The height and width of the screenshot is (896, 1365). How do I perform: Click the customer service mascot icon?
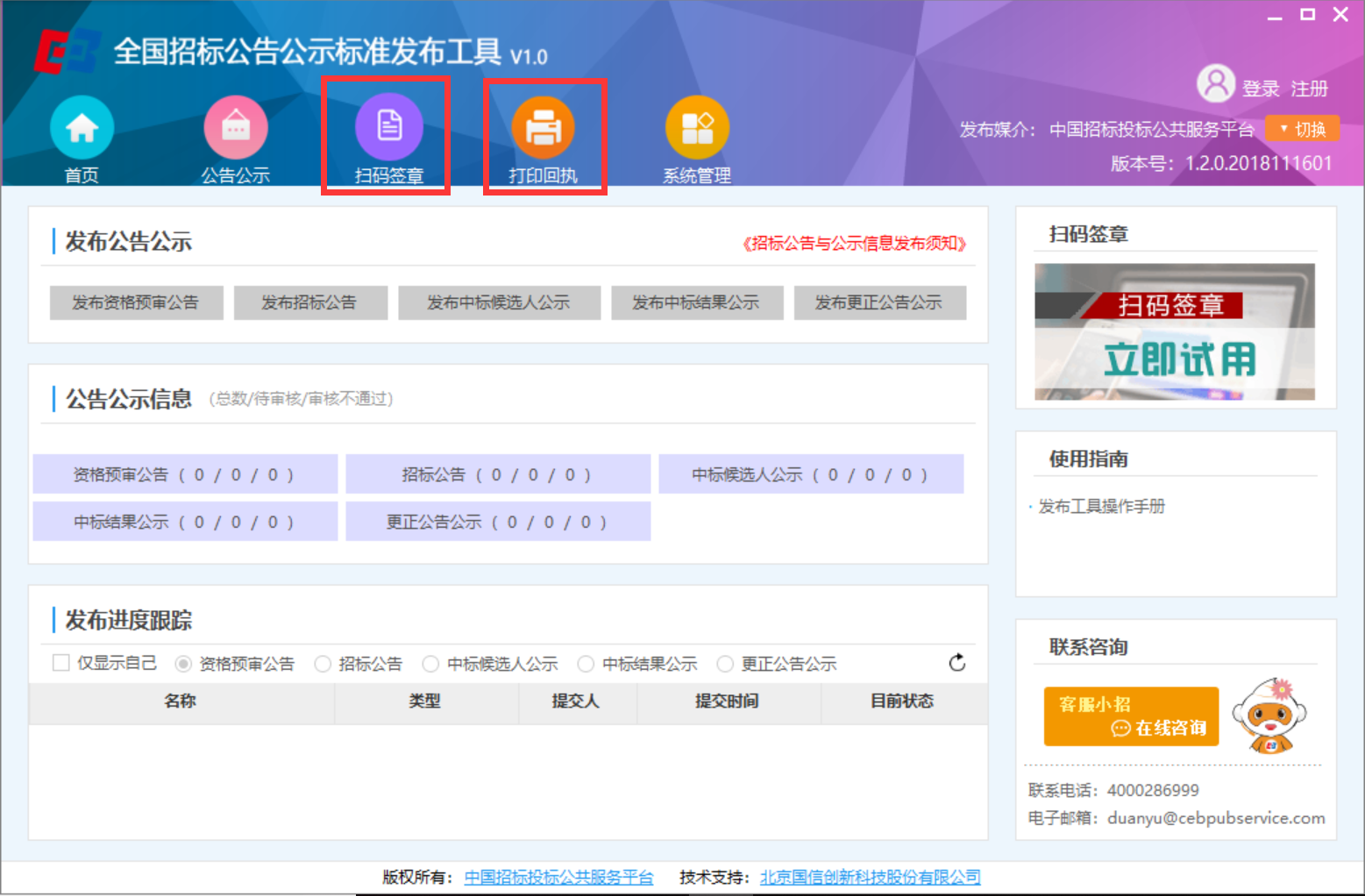1270,716
